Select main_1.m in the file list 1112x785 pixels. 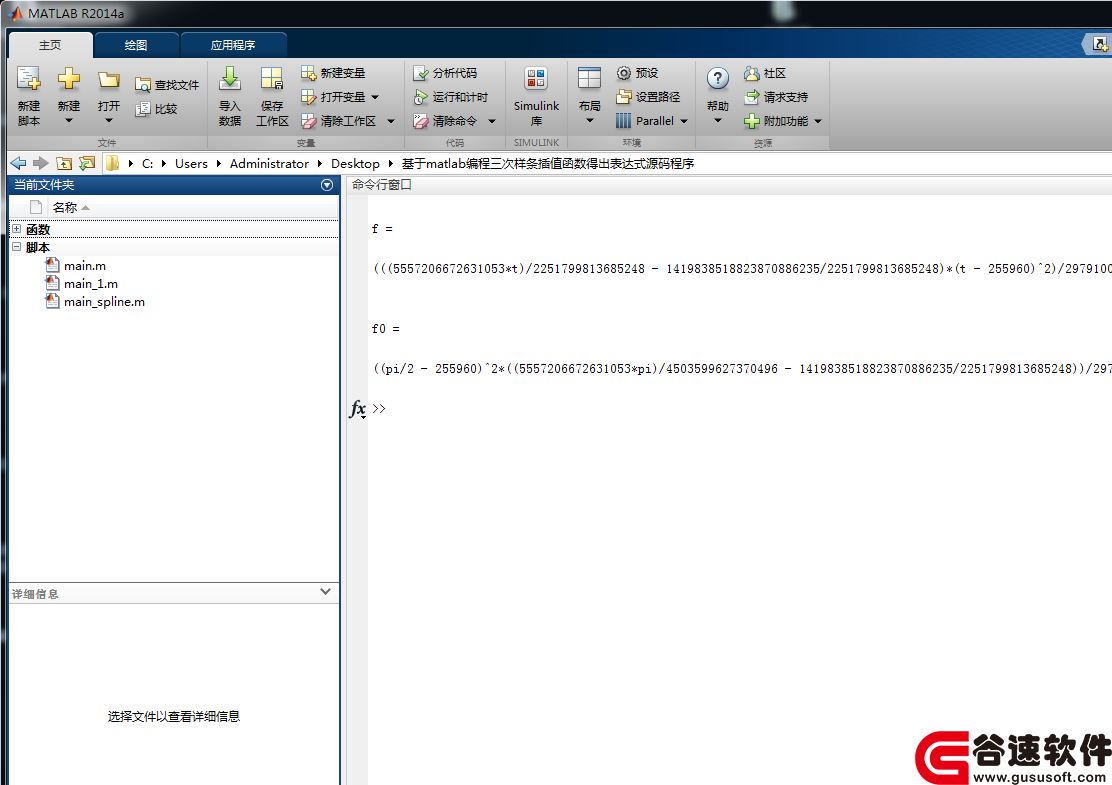(x=91, y=284)
